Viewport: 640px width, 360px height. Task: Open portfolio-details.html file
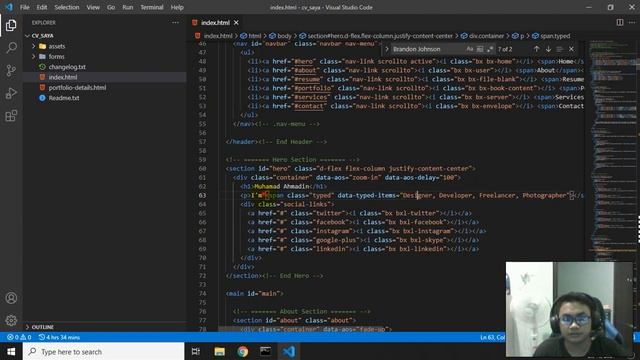pos(77,87)
